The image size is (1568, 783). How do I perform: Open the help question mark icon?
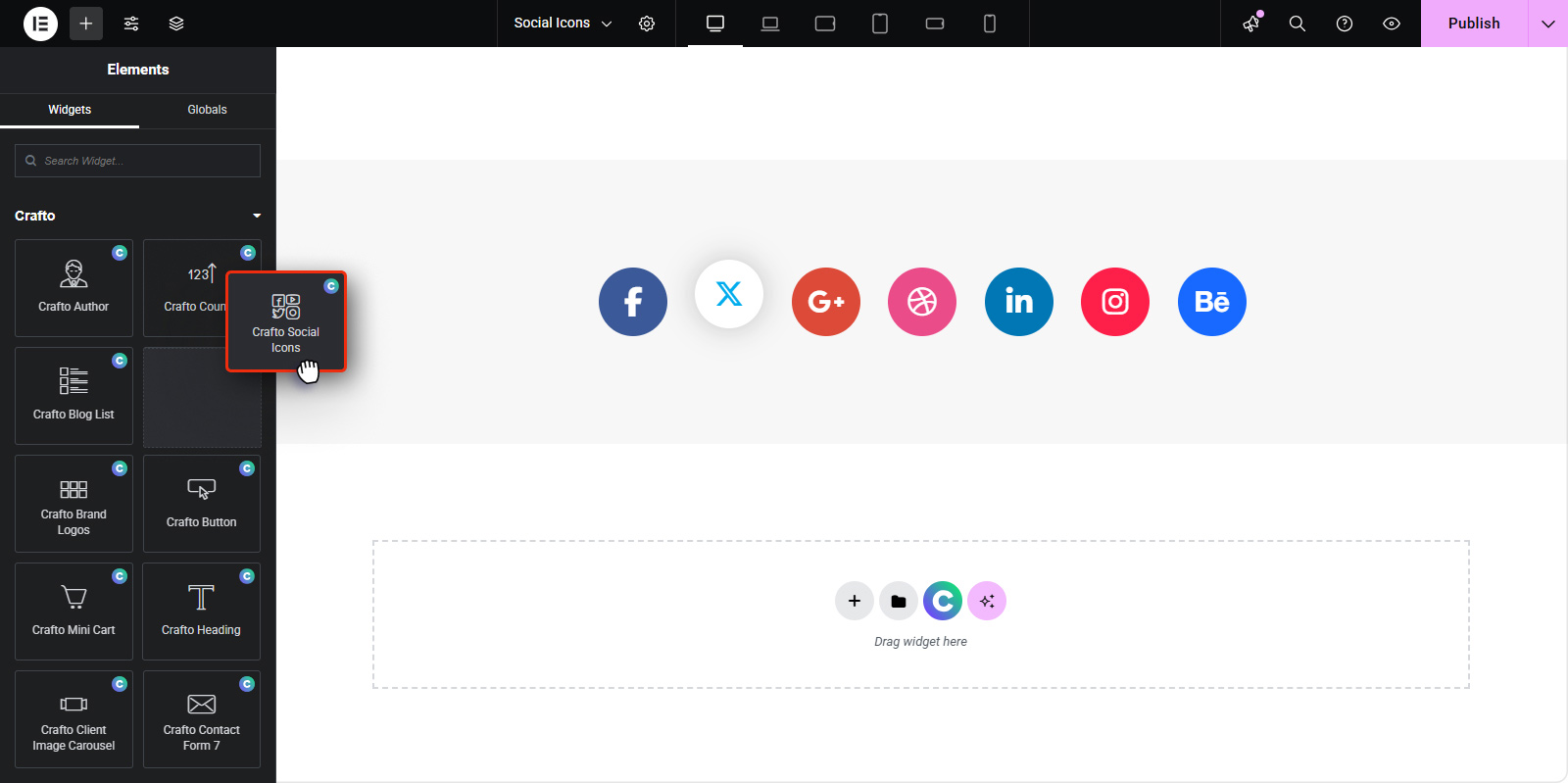point(1345,24)
